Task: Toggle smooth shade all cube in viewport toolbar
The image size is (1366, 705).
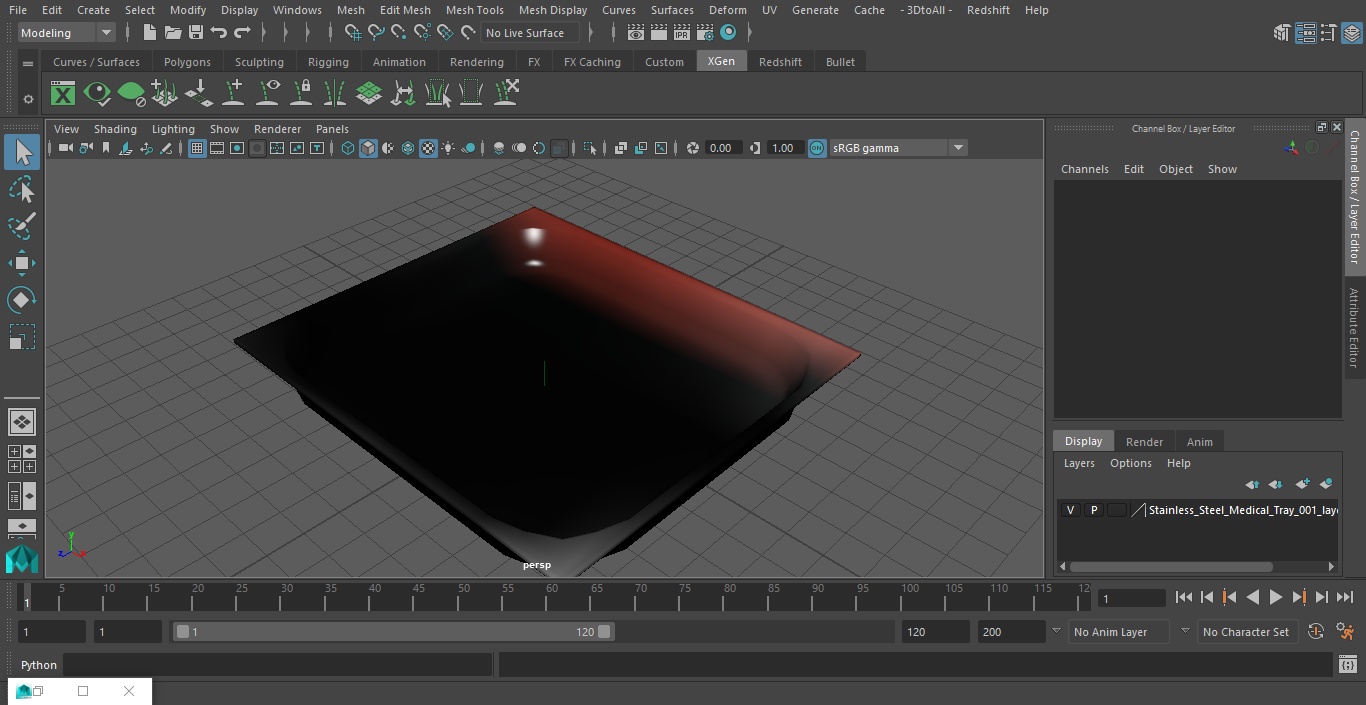Action: point(368,148)
